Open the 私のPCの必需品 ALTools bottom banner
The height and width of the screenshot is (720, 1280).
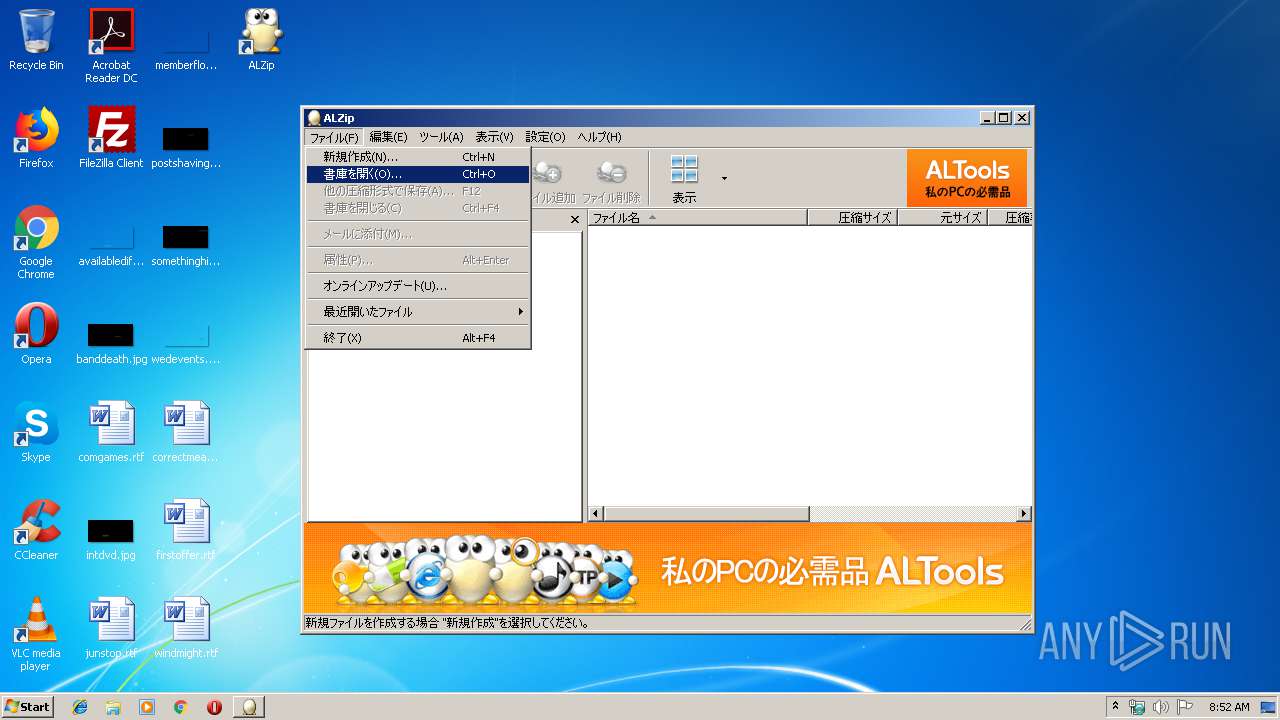tap(667, 568)
